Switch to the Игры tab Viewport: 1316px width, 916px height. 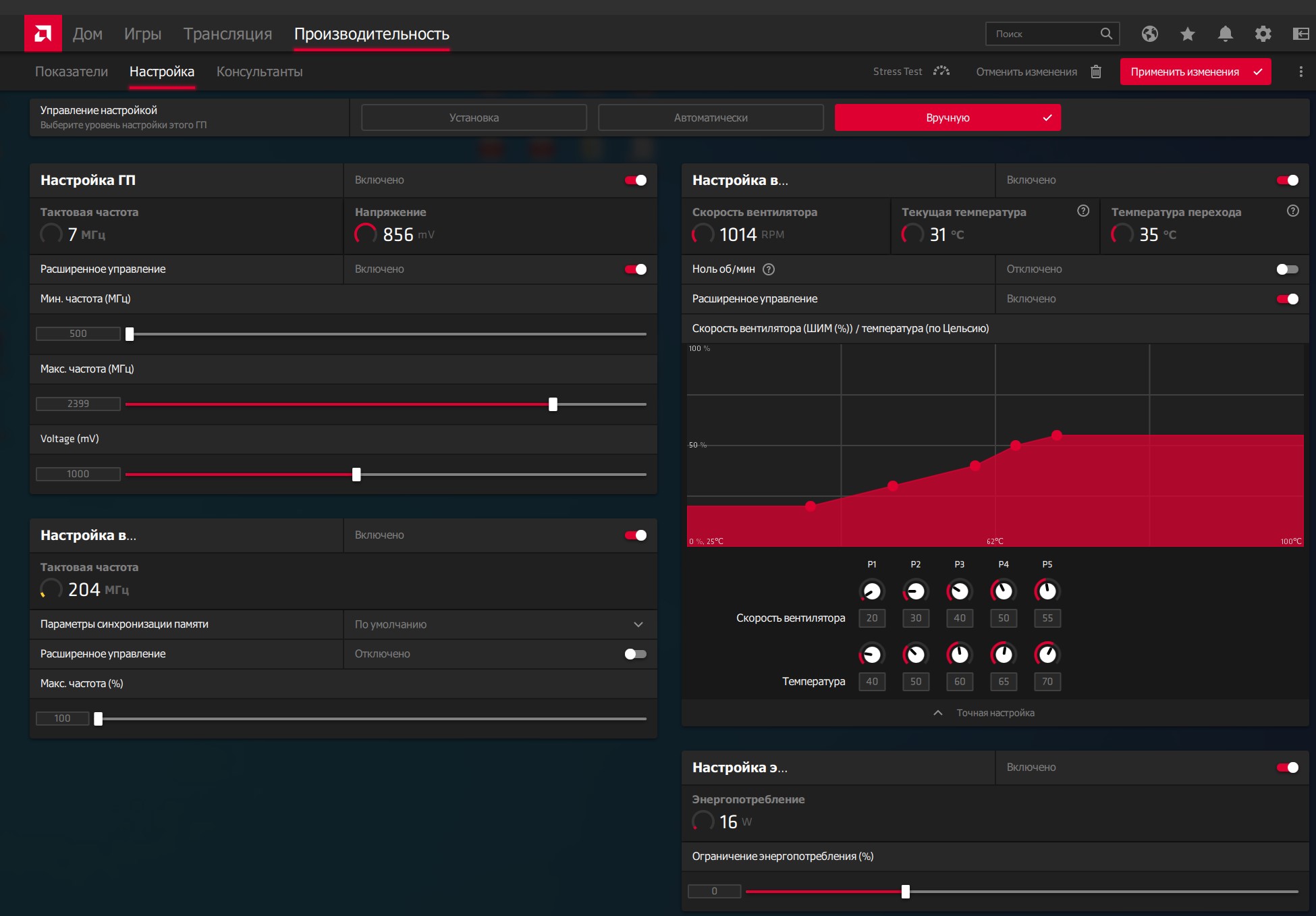pos(142,34)
